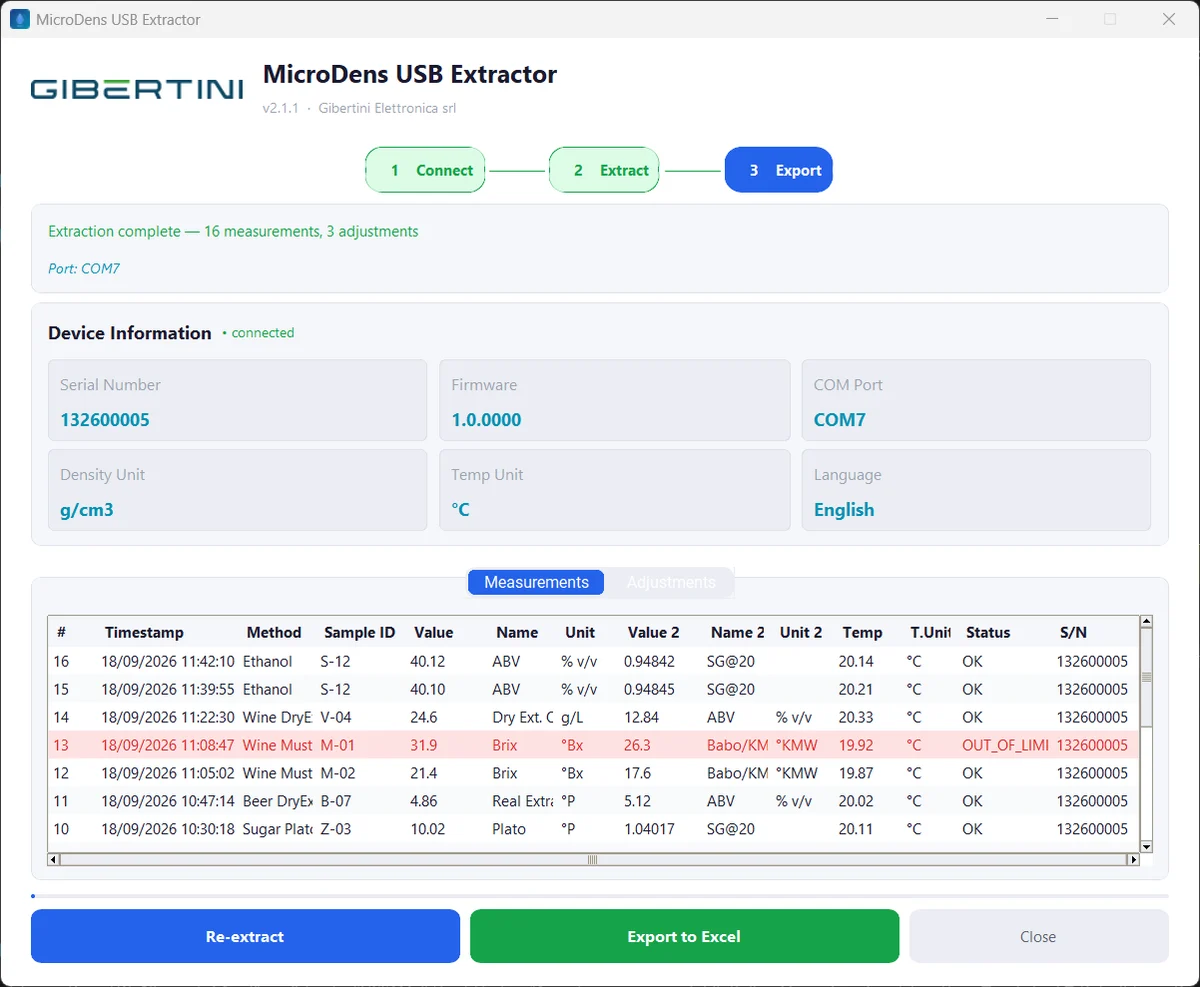Image resolution: width=1200 pixels, height=987 pixels.
Task: Select timestamp 18/09/2026 11:42:10
Action: coord(168,661)
